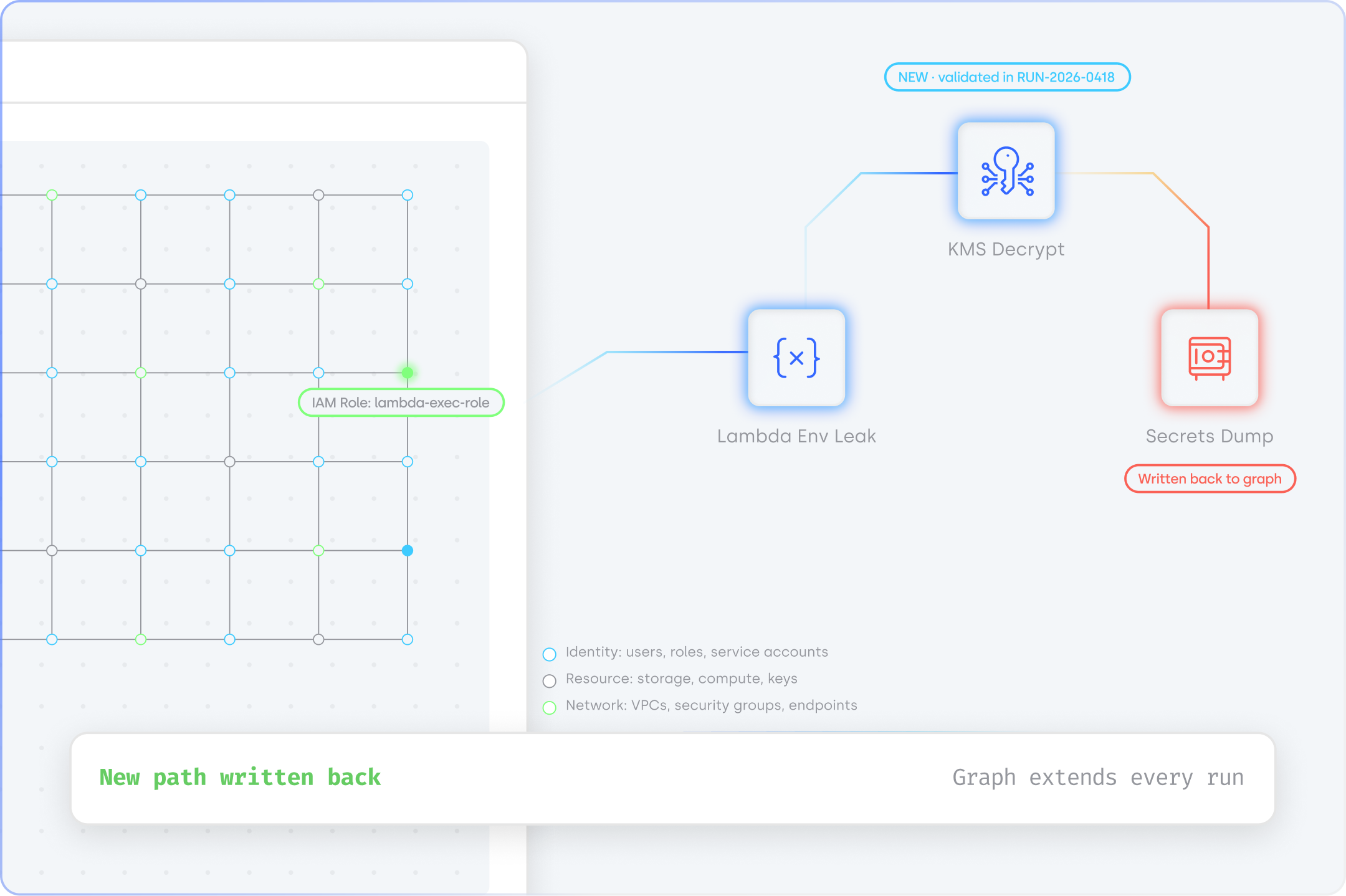The image size is (1346, 896).
Task: Click the 'New path written back' caption
Action: [x=240, y=778]
